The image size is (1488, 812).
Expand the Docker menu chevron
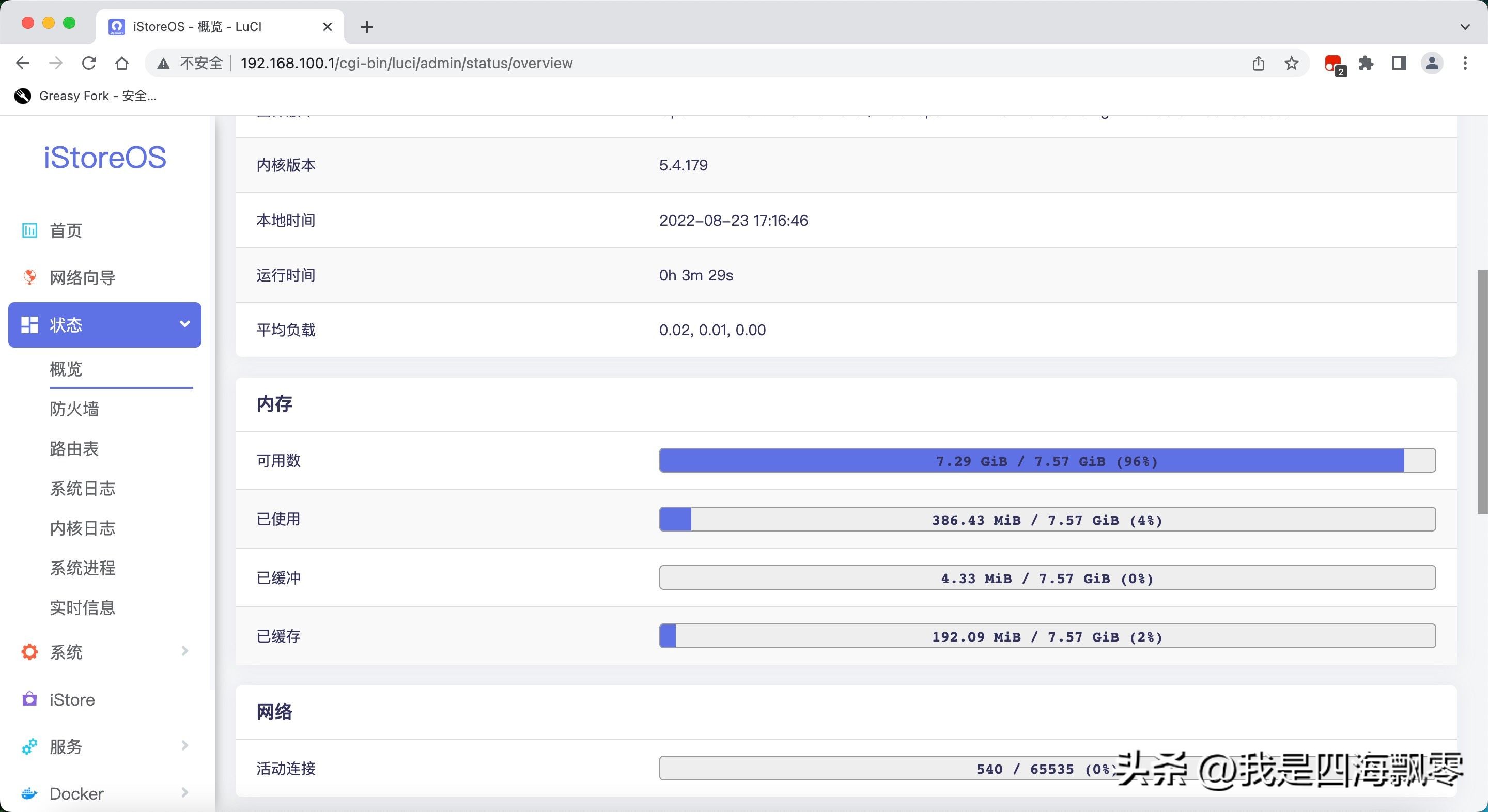tap(185, 792)
